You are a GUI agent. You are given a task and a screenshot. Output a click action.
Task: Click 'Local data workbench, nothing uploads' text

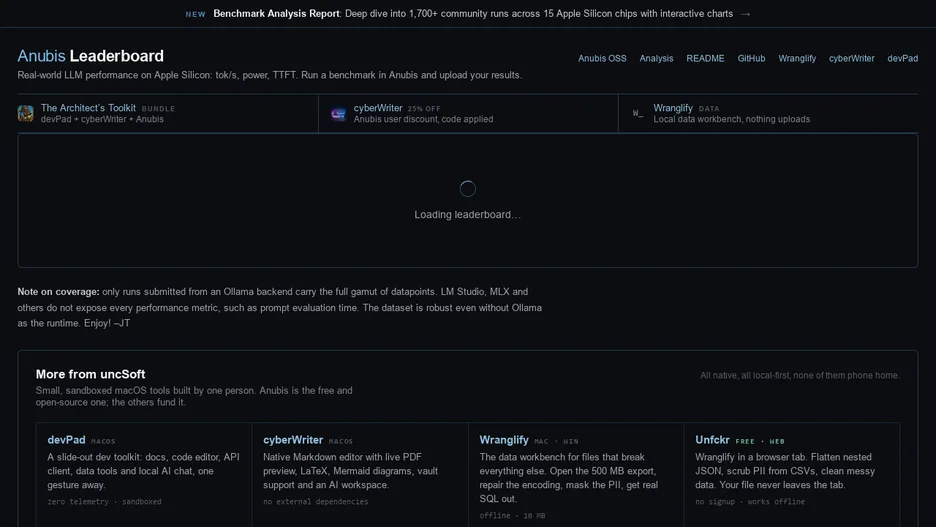click(731, 119)
